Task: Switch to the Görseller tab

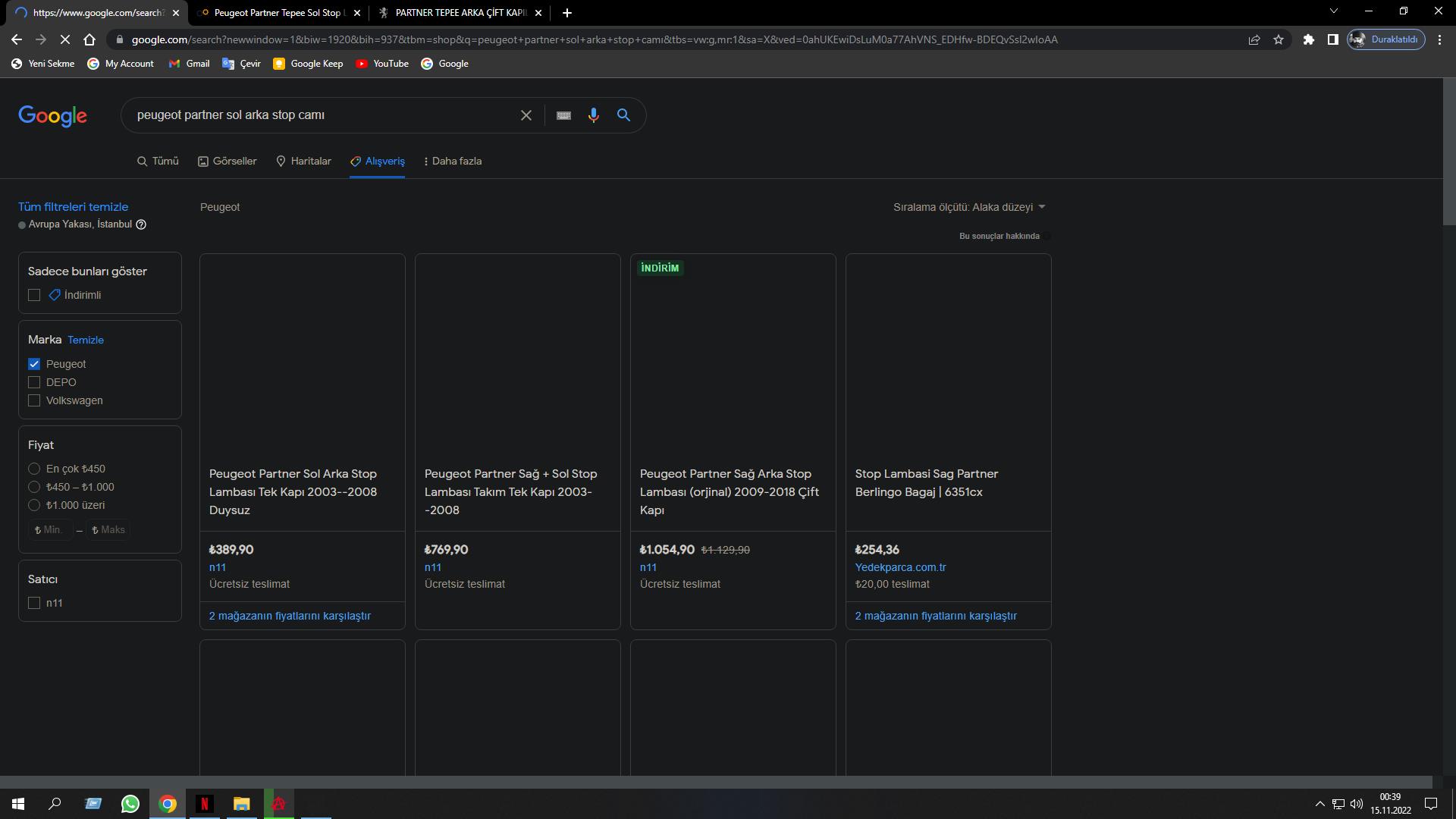Action: pyautogui.click(x=227, y=161)
